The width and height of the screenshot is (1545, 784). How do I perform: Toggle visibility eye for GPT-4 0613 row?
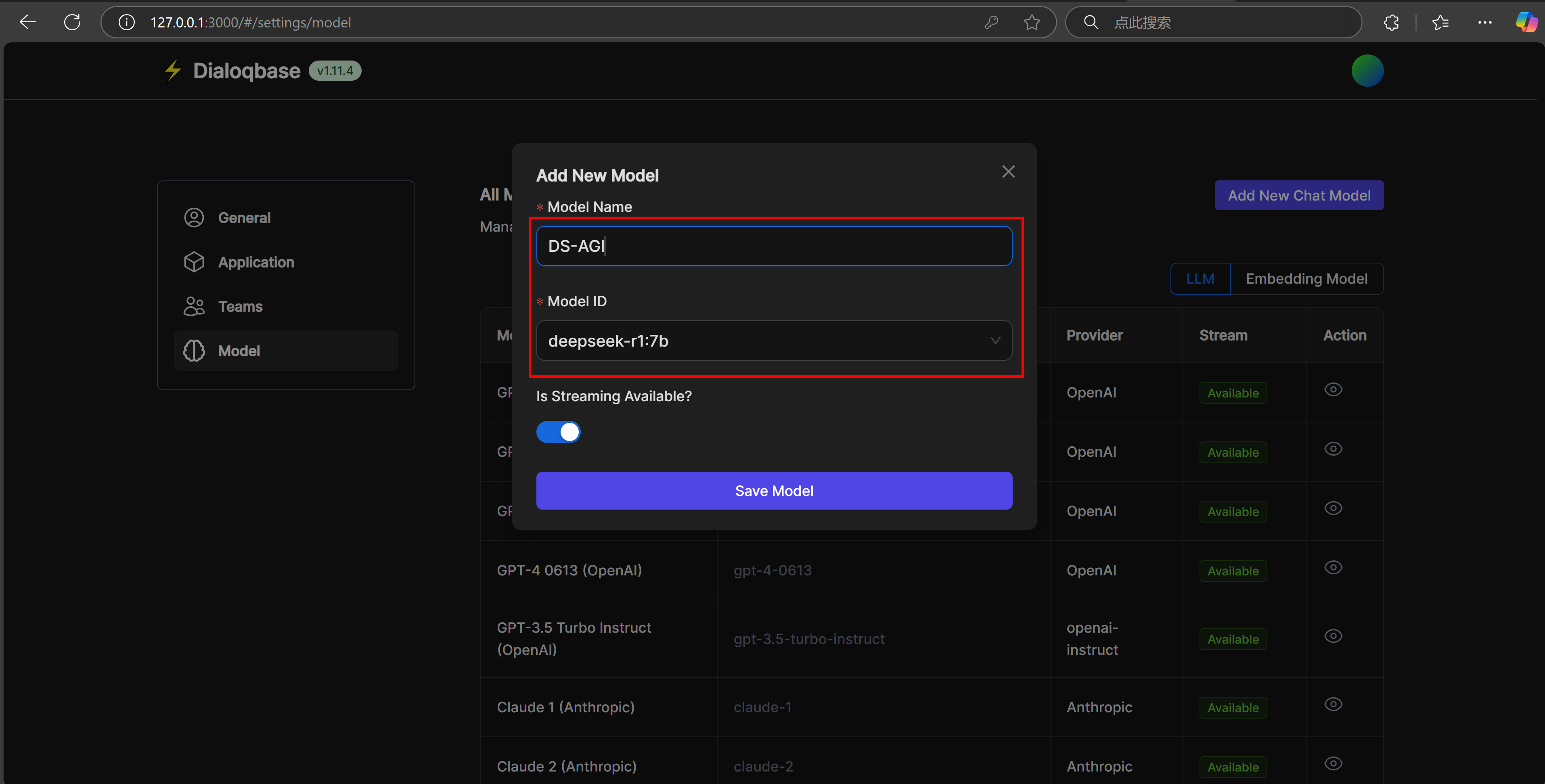tap(1333, 568)
